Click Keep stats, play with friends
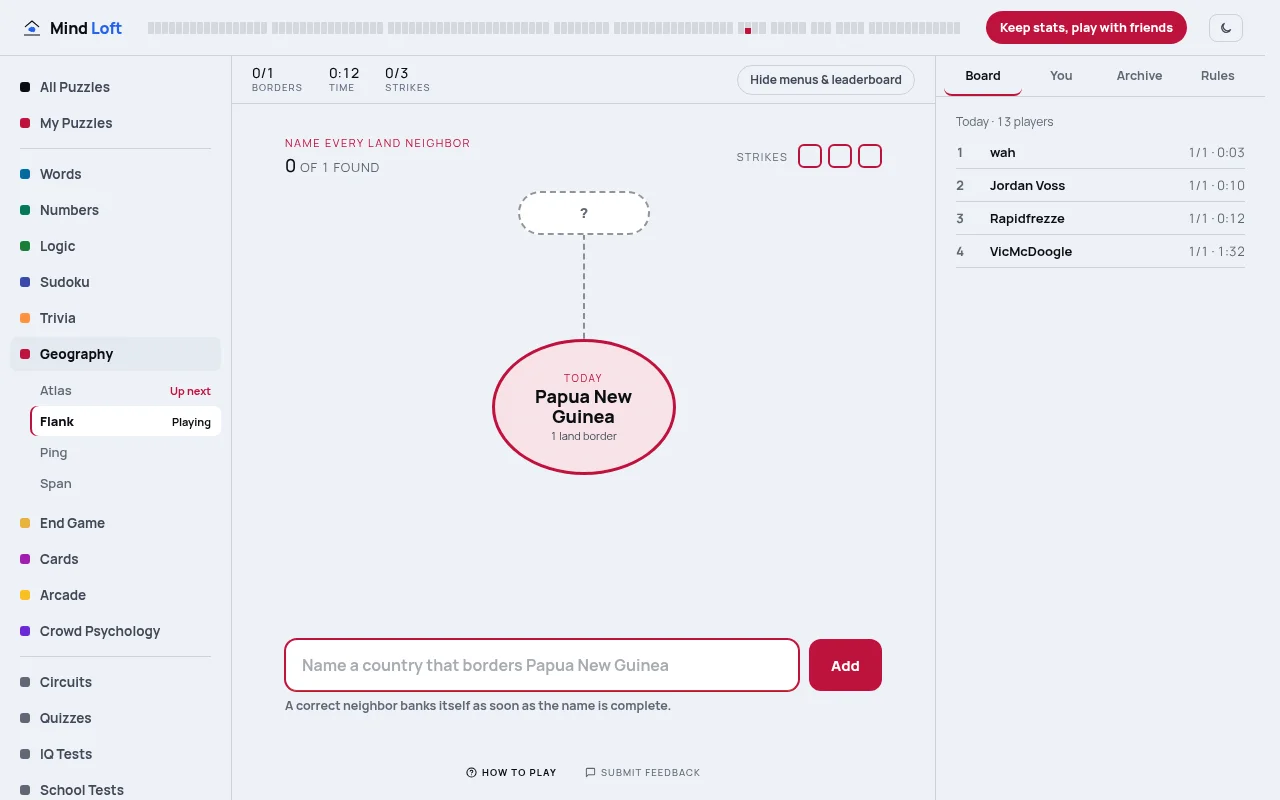 click(1086, 28)
